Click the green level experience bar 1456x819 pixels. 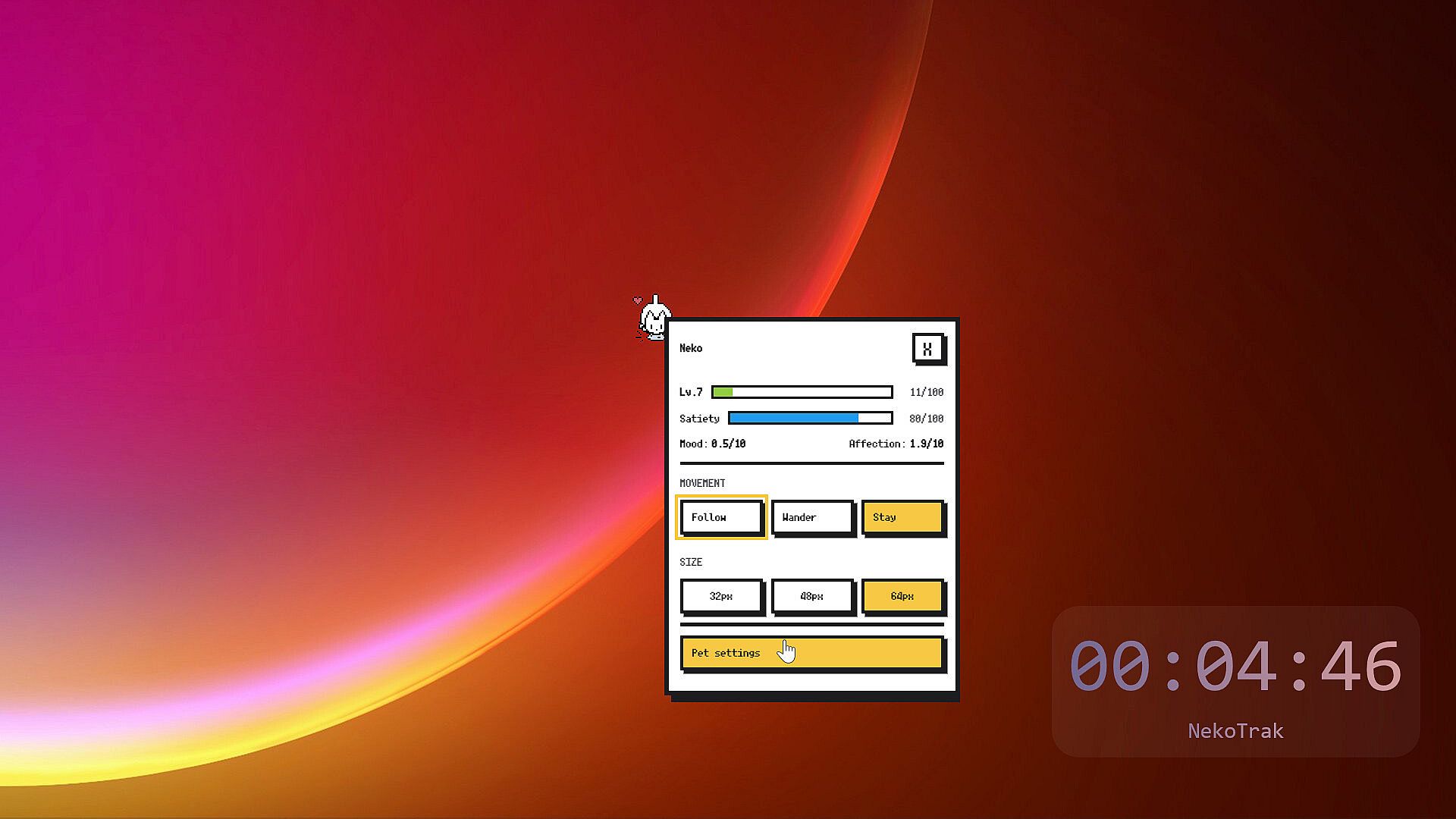point(802,392)
